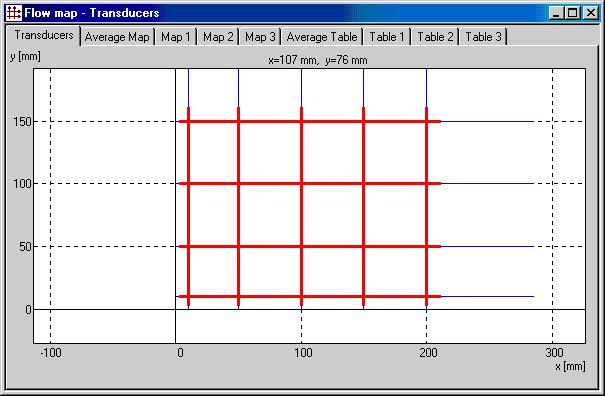The height and width of the screenshot is (396, 605).
Task: Click the red horizontal transducer at y=50
Action: click(310, 246)
